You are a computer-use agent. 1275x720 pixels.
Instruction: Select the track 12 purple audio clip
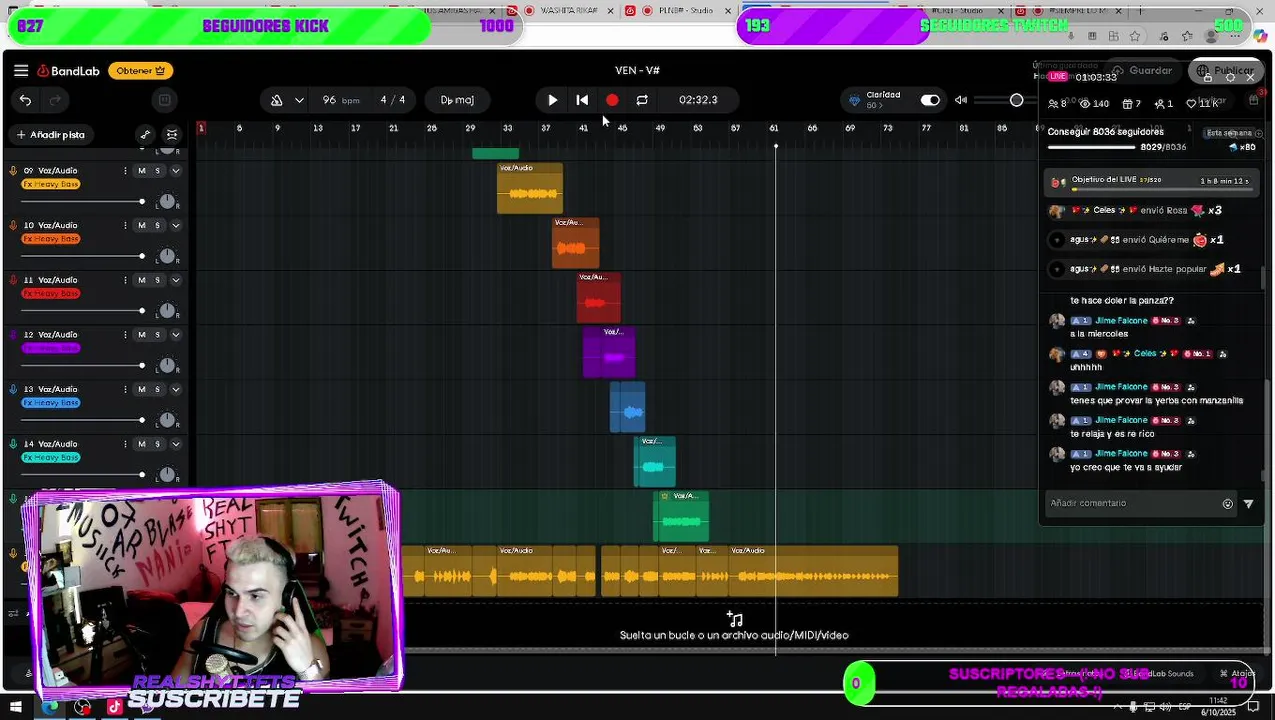point(609,353)
